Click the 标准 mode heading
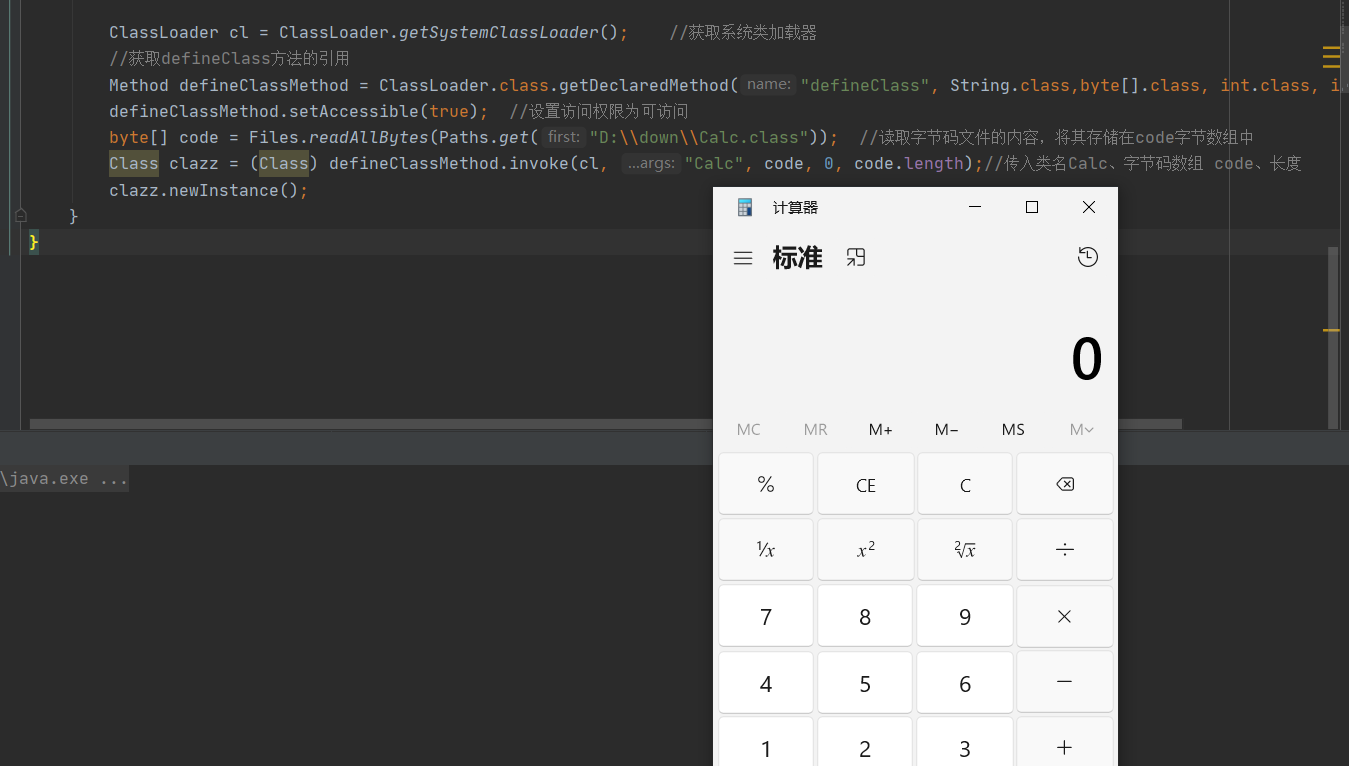 click(x=797, y=258)
